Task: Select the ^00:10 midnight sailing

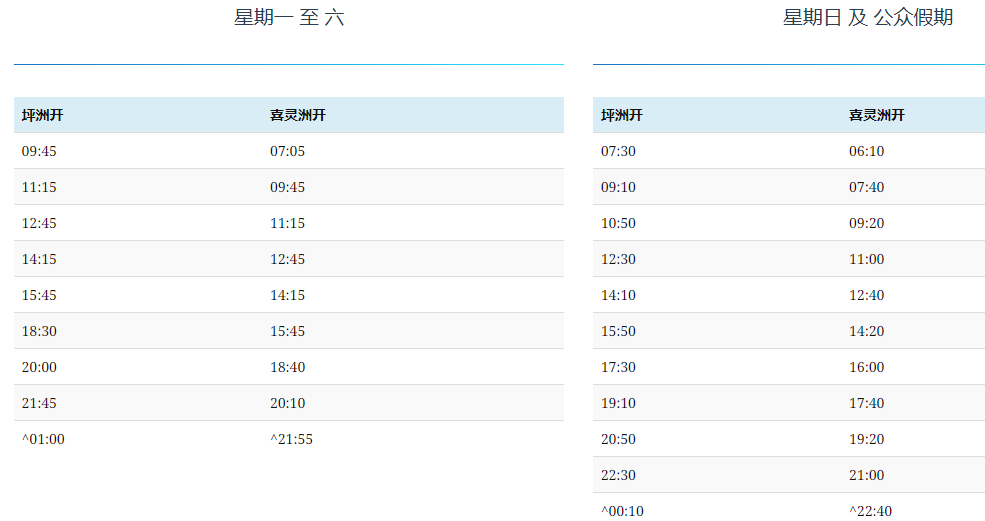Action: click(622, 511)
